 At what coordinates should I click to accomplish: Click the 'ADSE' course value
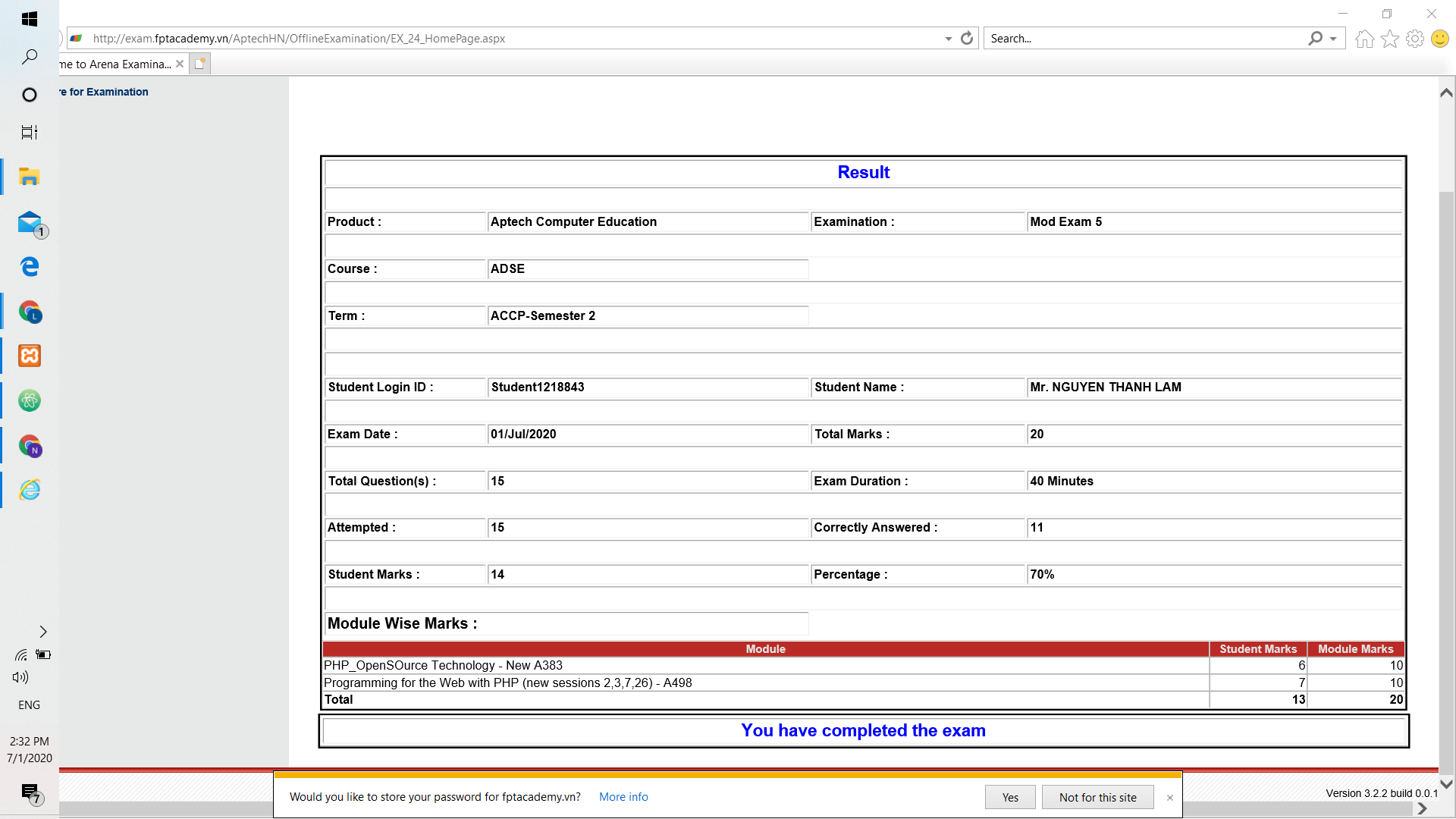coord(507,268)
